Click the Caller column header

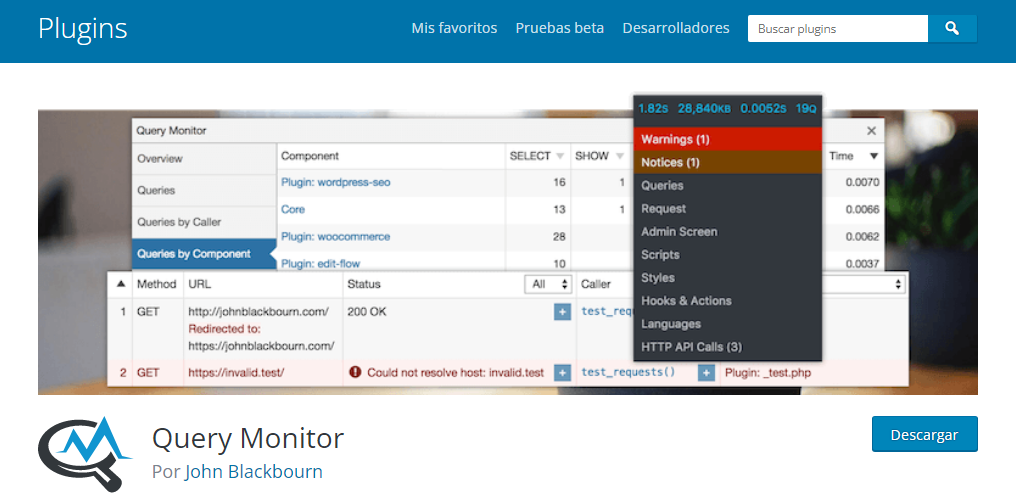point(596,284)
